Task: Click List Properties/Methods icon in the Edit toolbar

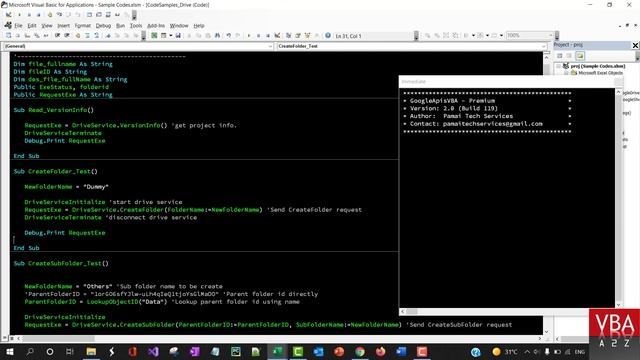Action: 8,36
